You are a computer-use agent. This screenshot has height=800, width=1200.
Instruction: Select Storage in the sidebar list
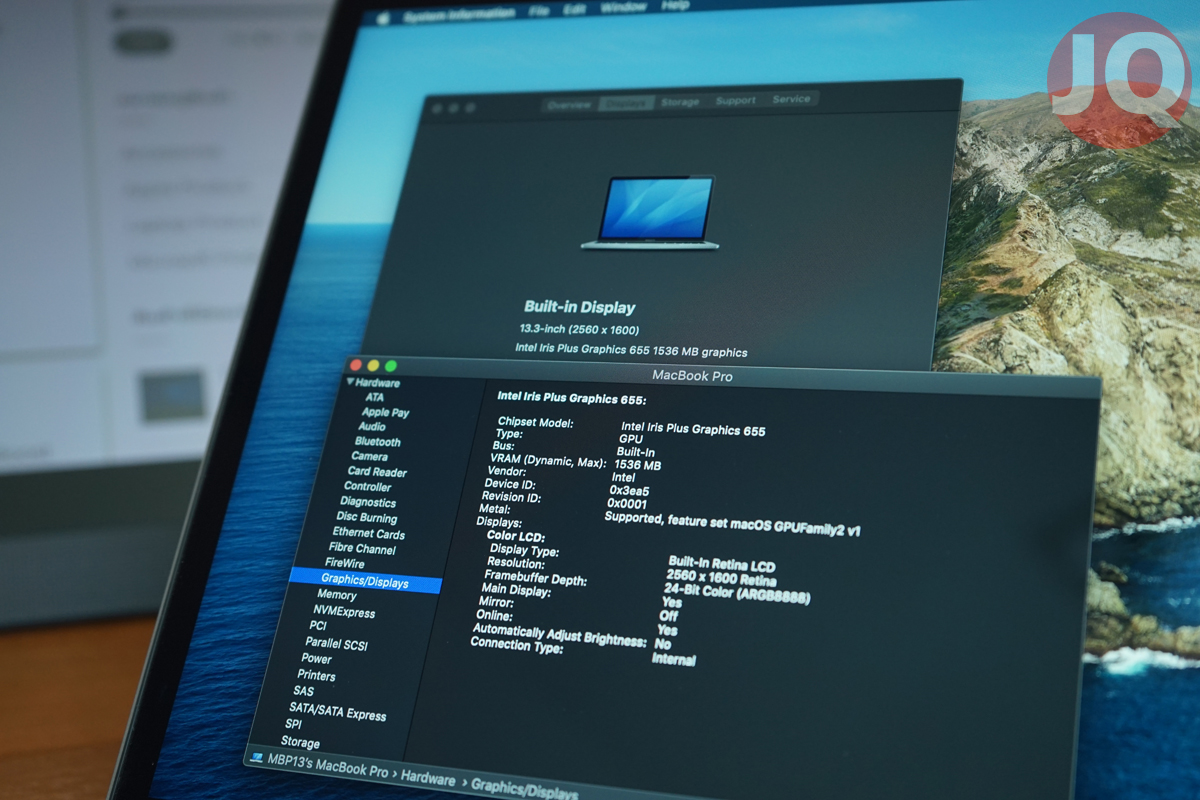[x=300, y=742]
